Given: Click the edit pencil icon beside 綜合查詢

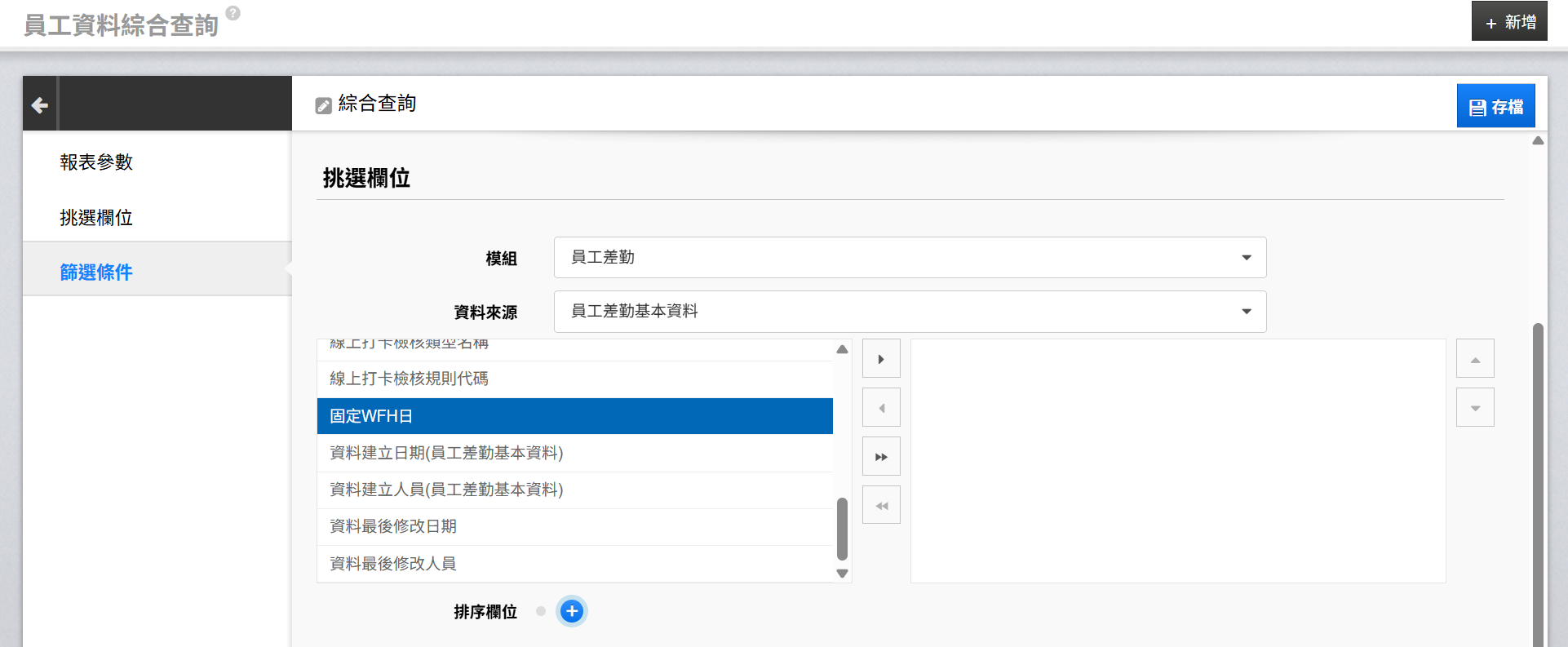Looking at the screenshot, I should click(x=324, y=105).
